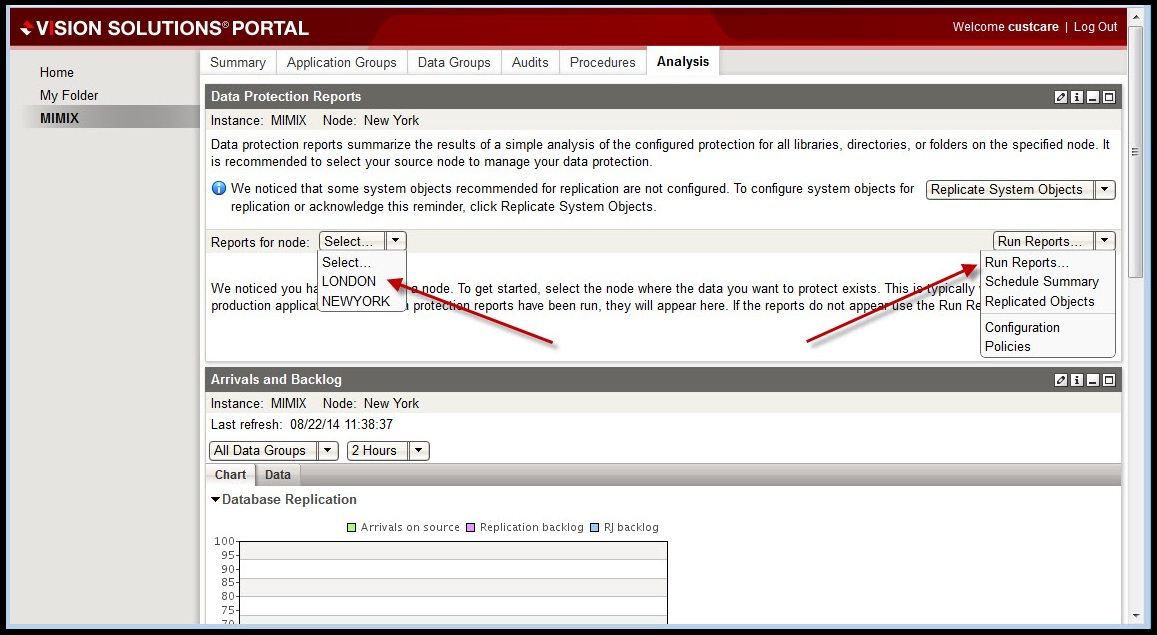1157x635 pixels.
Task: Select LONDON from node list
Action: click(349, 282)
